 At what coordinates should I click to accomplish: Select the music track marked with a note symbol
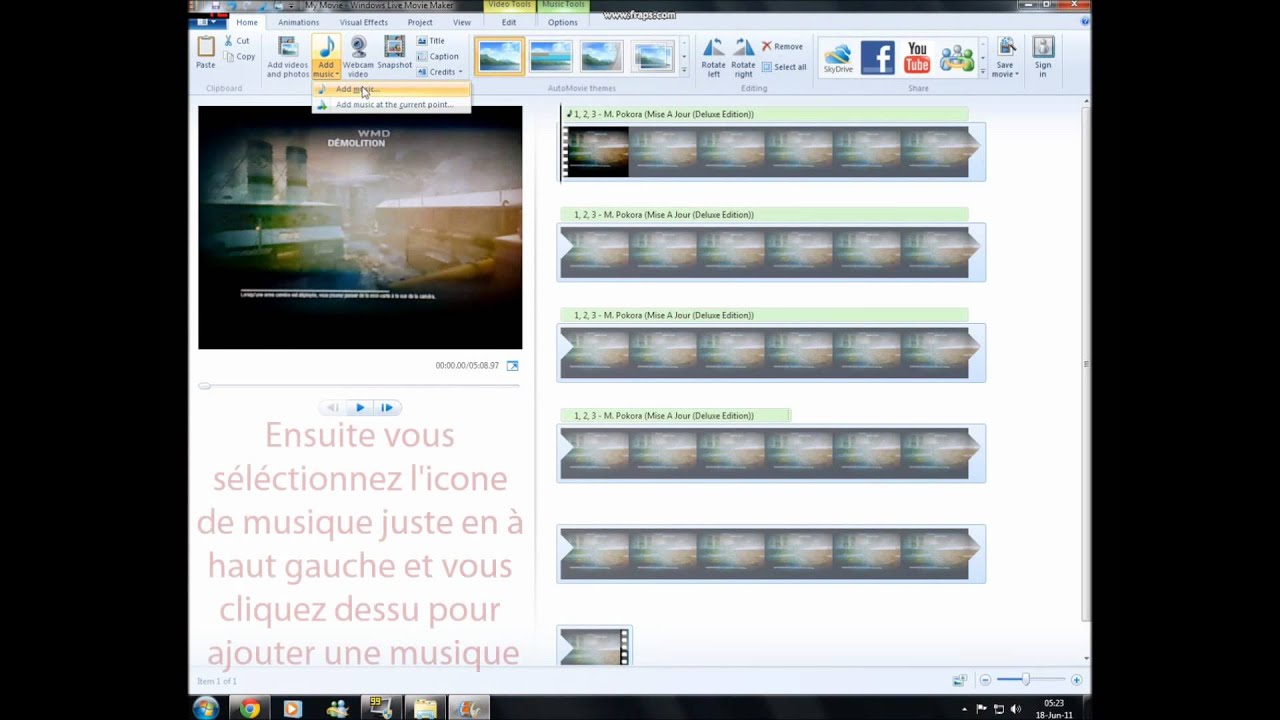point(764,114)
